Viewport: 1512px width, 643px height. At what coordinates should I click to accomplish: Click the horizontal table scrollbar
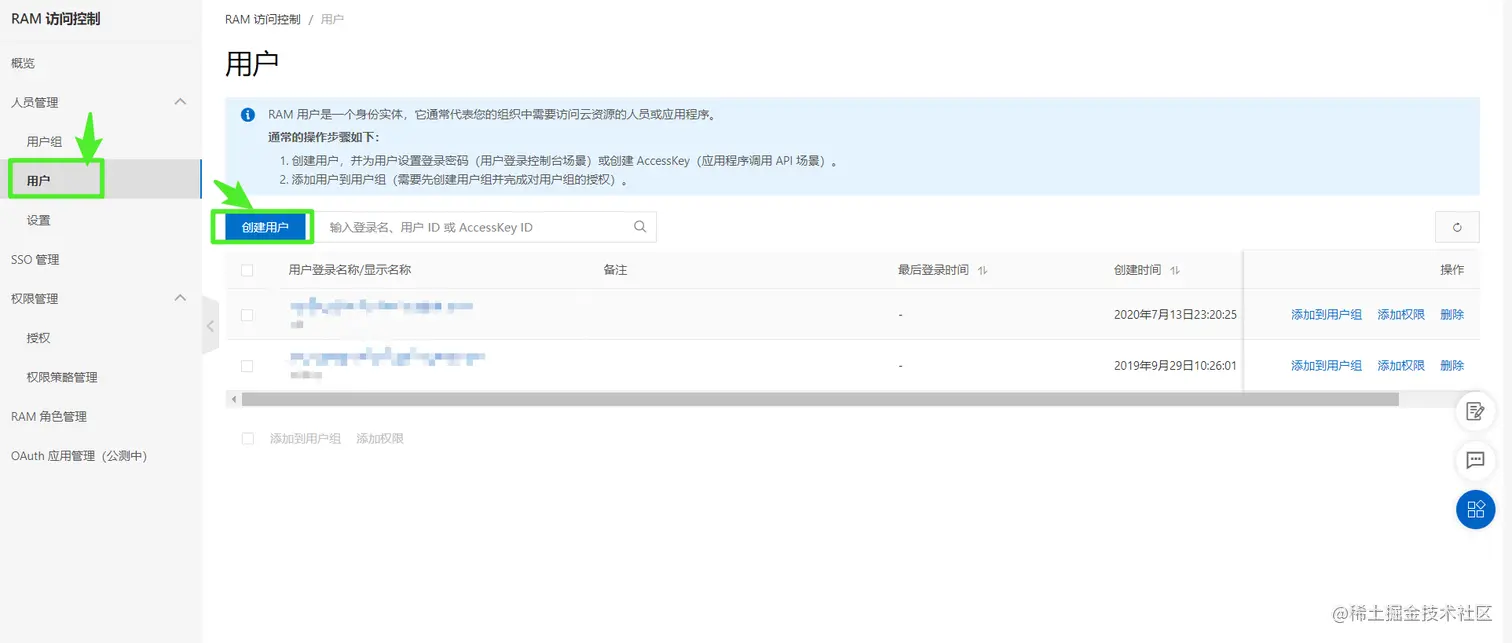[x=819, y=399]
